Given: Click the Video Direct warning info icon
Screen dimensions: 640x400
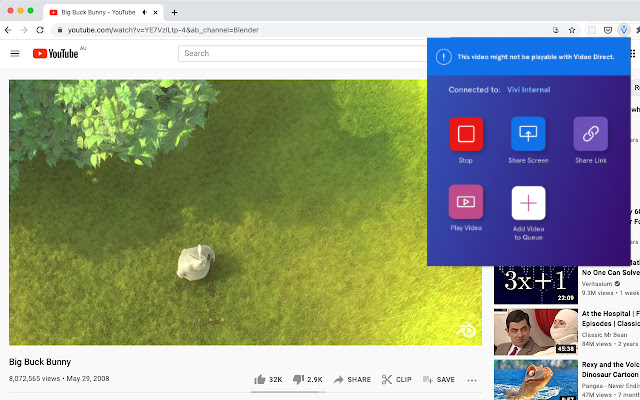Looking at the screenshot, I should tap(444, 57).
